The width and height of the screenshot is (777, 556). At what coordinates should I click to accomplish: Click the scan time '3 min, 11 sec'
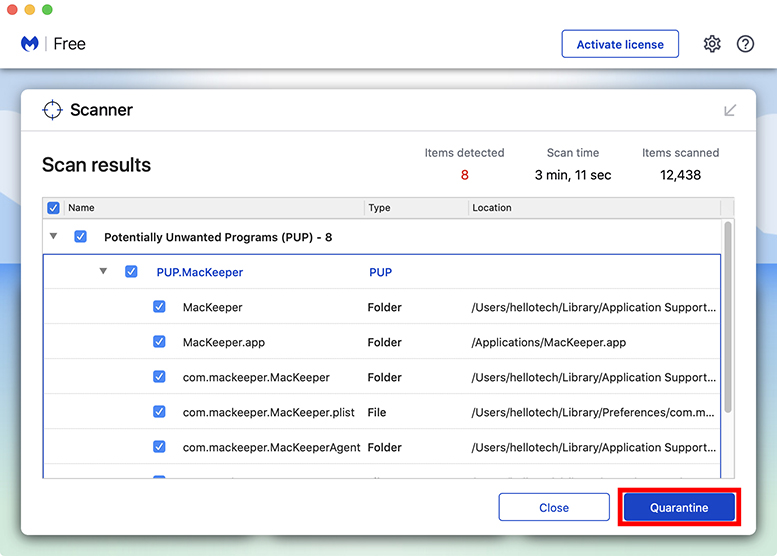click(573, 175)
